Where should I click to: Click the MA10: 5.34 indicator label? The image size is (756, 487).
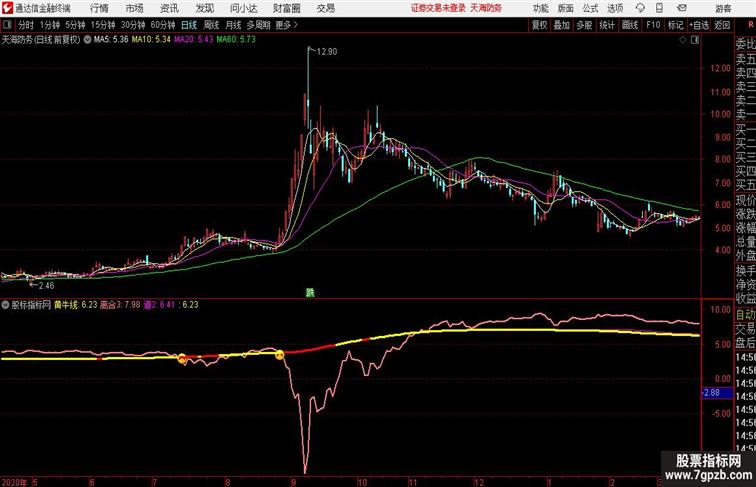tap(151, 40)
